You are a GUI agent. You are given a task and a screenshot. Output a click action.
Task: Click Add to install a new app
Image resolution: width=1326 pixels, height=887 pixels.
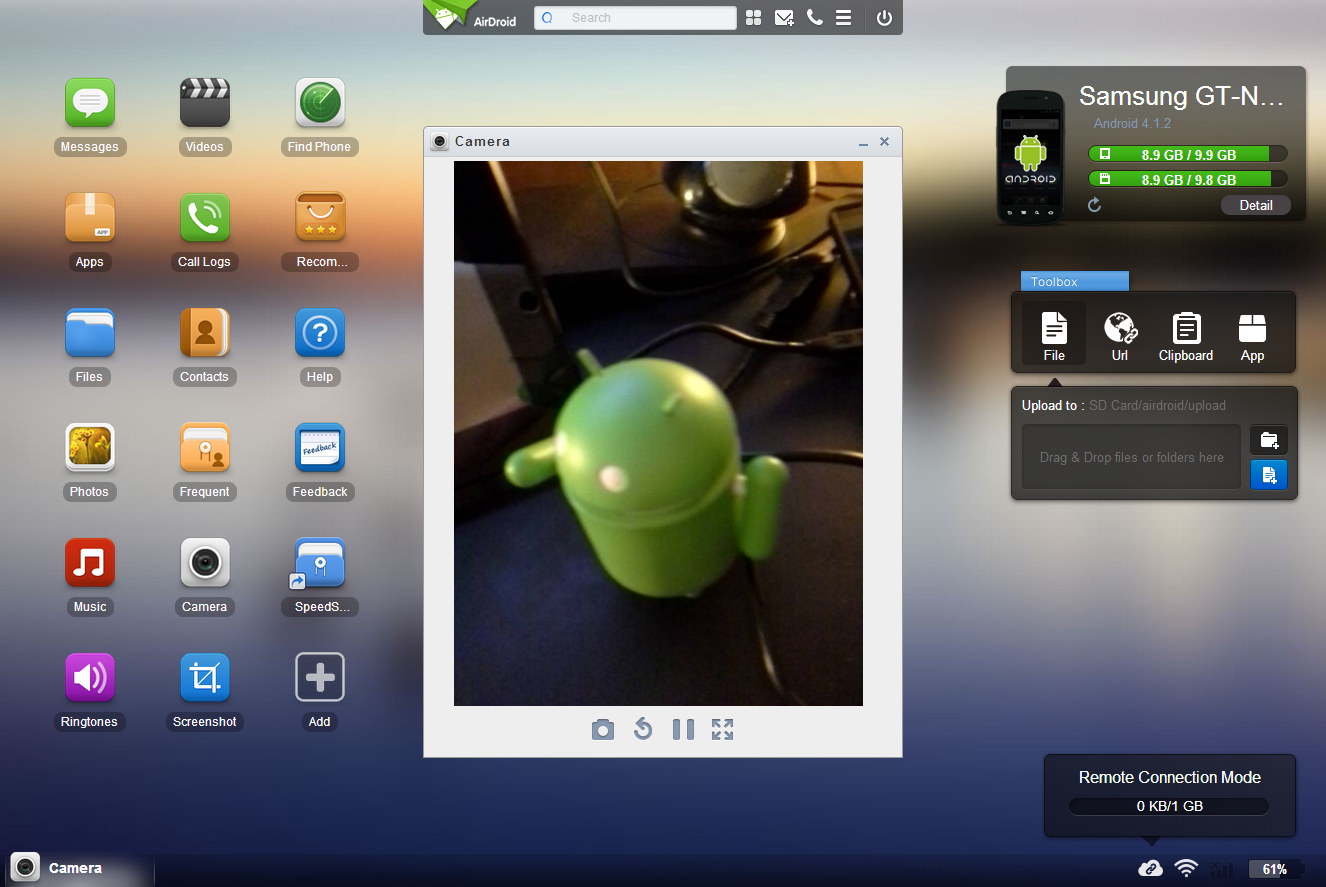click(x=320, y=677)
